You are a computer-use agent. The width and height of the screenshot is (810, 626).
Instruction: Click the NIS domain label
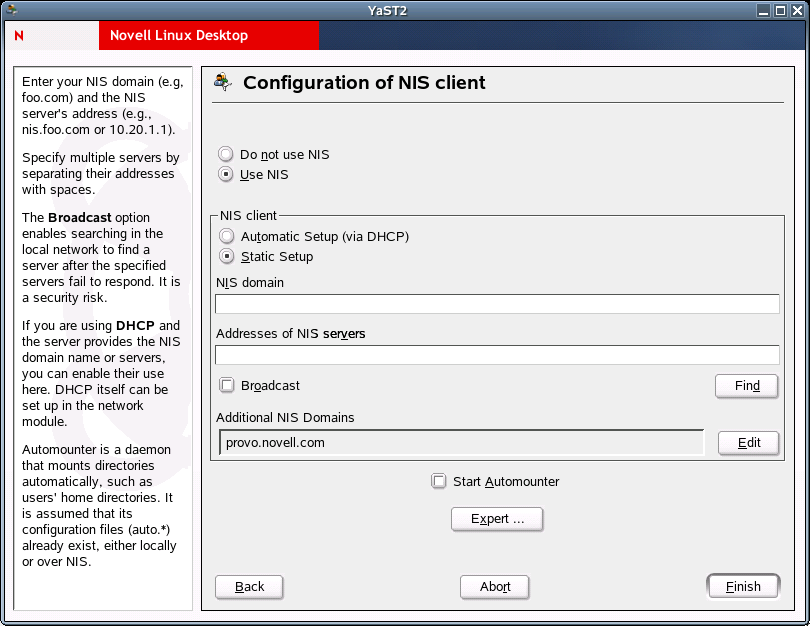tap(250, 283)
